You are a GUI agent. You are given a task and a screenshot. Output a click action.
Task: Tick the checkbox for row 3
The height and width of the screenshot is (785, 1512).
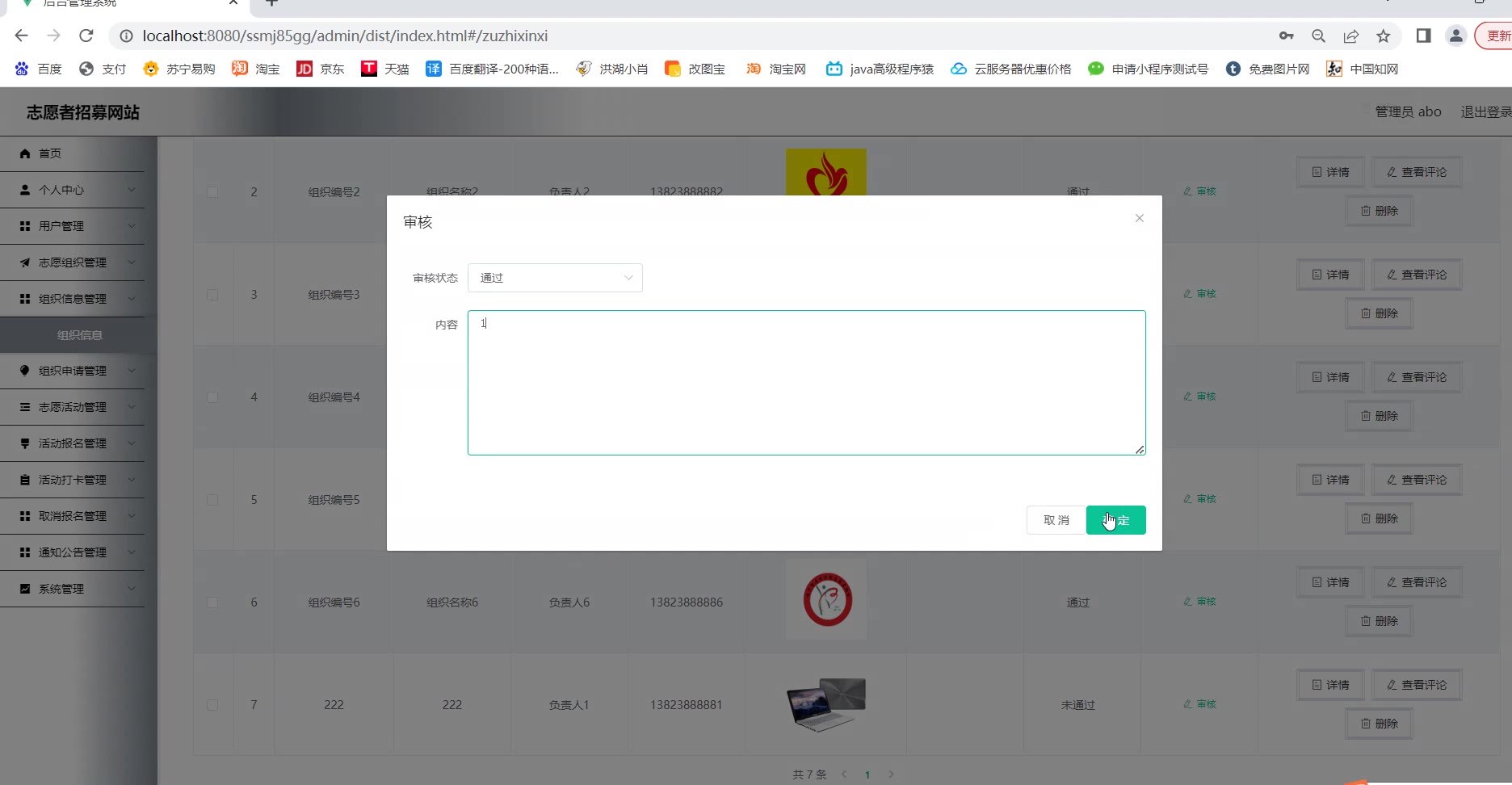point(212,295)
